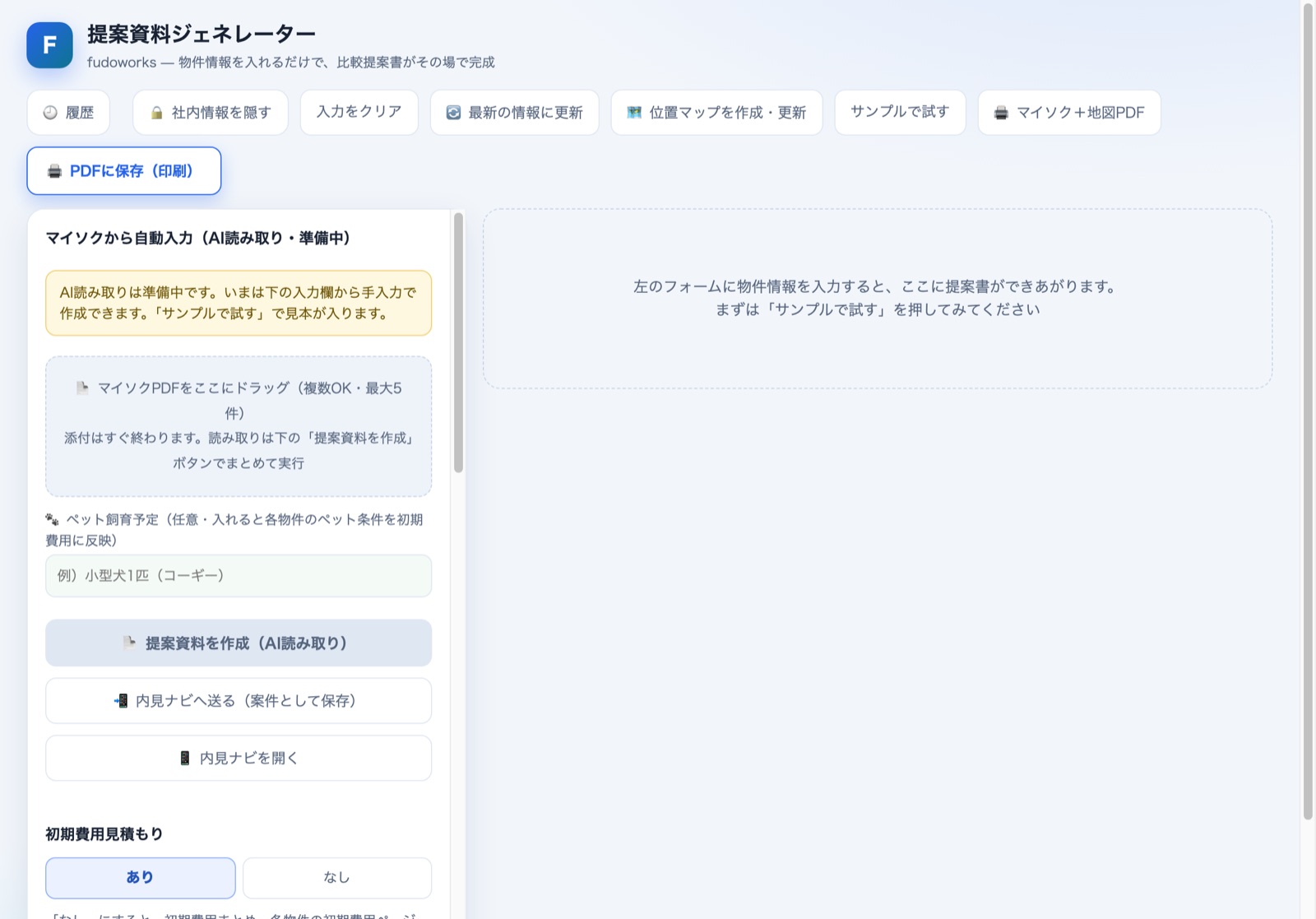Toggle 社内情報を隠す button
This screenshot has width=1316, height=919.
tap(211, 113)
